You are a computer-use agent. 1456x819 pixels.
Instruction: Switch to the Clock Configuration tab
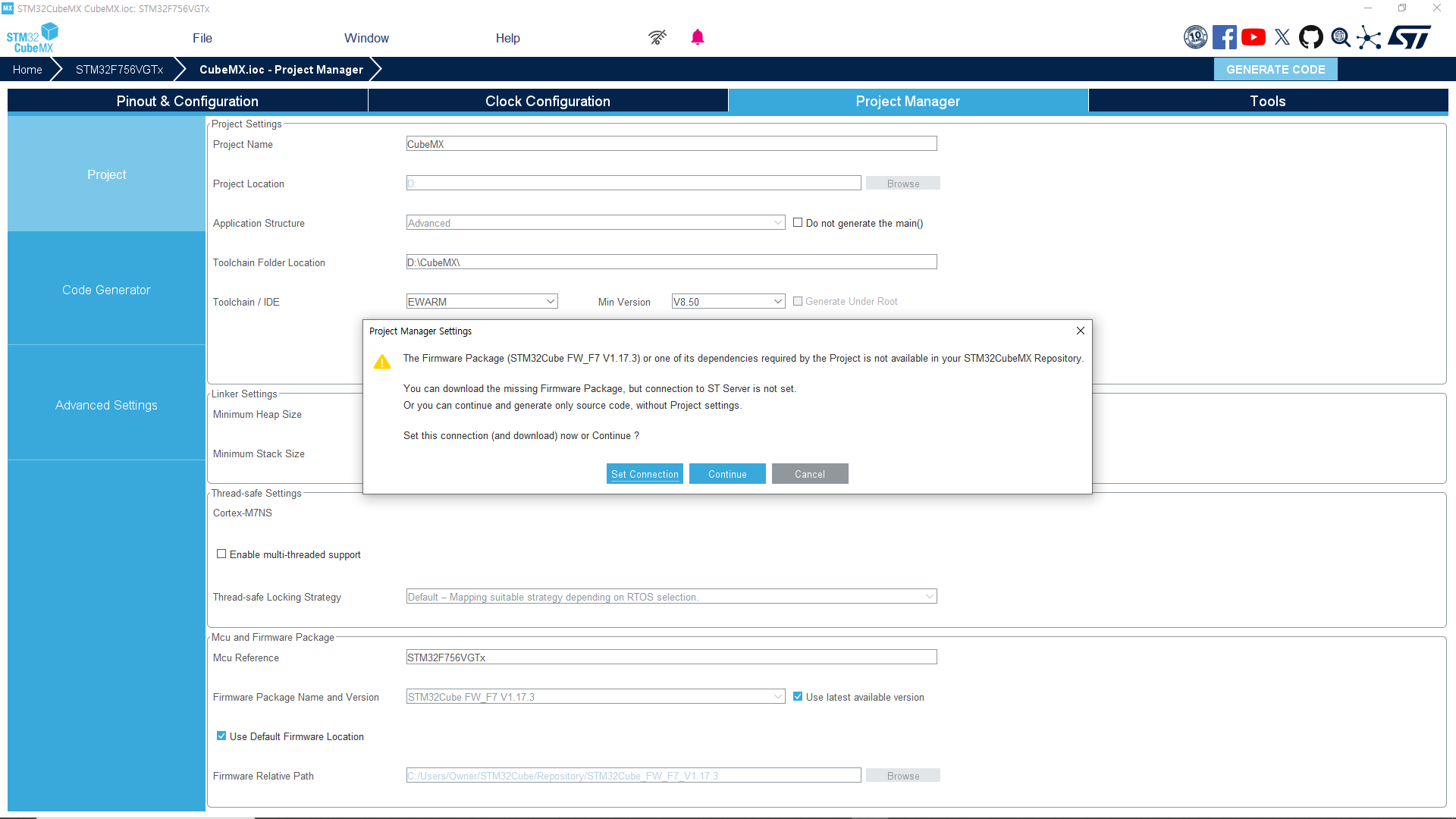(548, 101)
